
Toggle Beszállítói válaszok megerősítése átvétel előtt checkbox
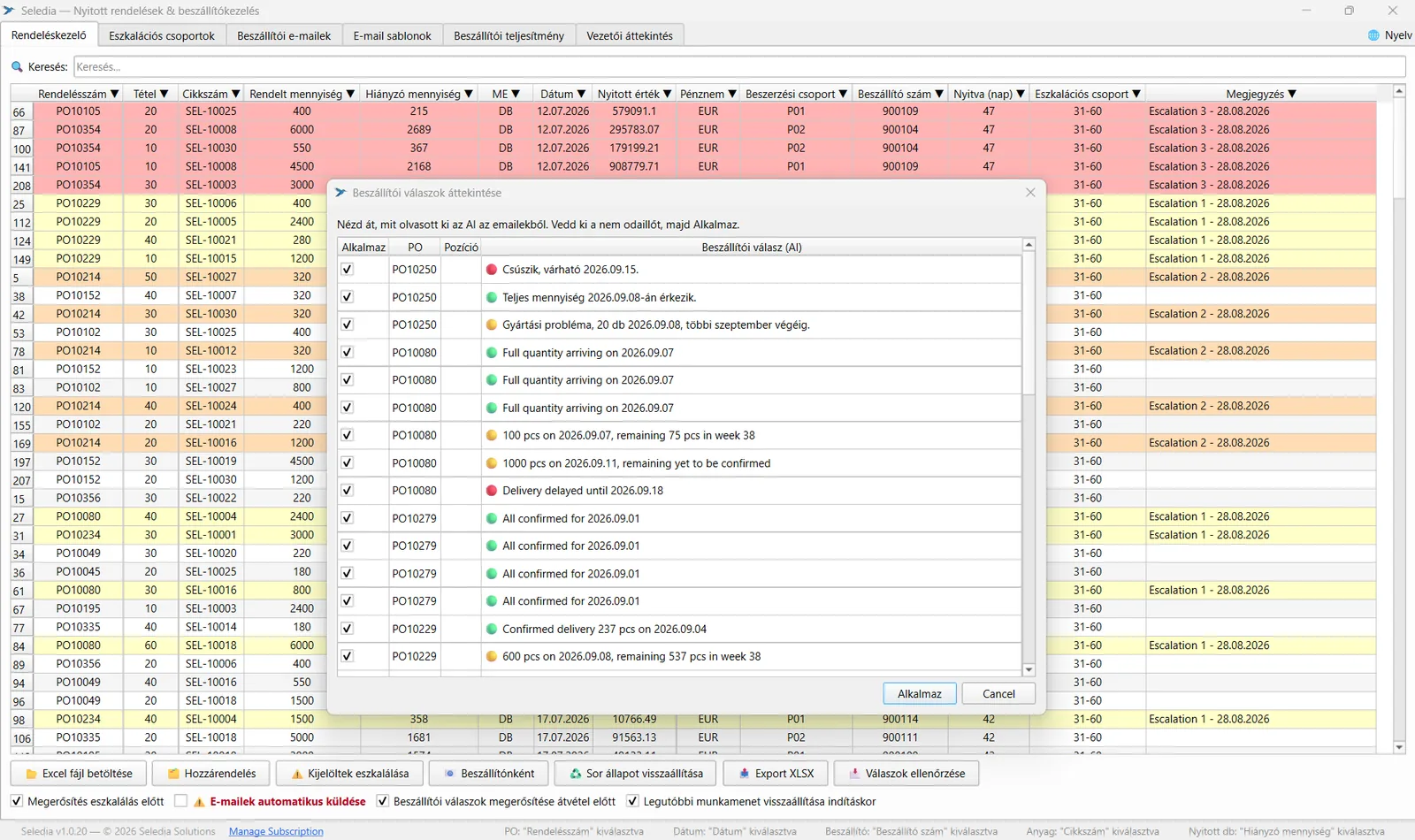pyautogui.click(x=382, y=801)
